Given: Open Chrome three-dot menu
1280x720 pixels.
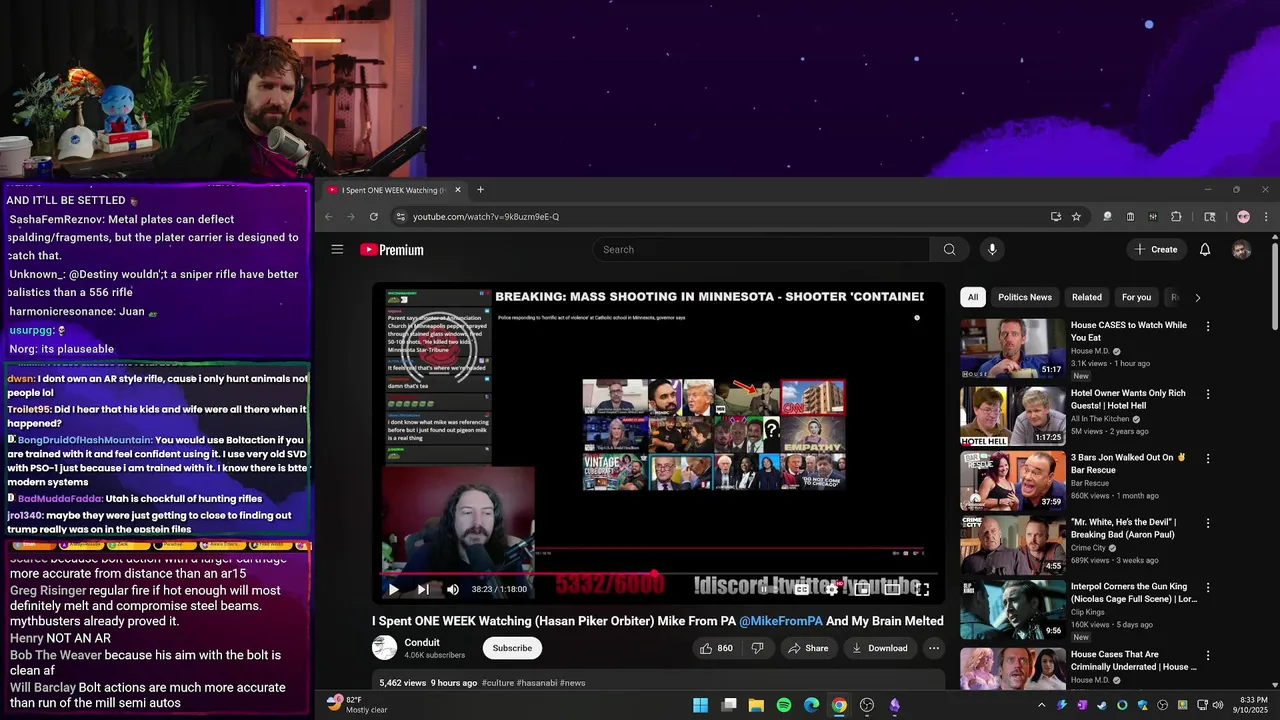Looking at the screenshot, I should 1266,216.
